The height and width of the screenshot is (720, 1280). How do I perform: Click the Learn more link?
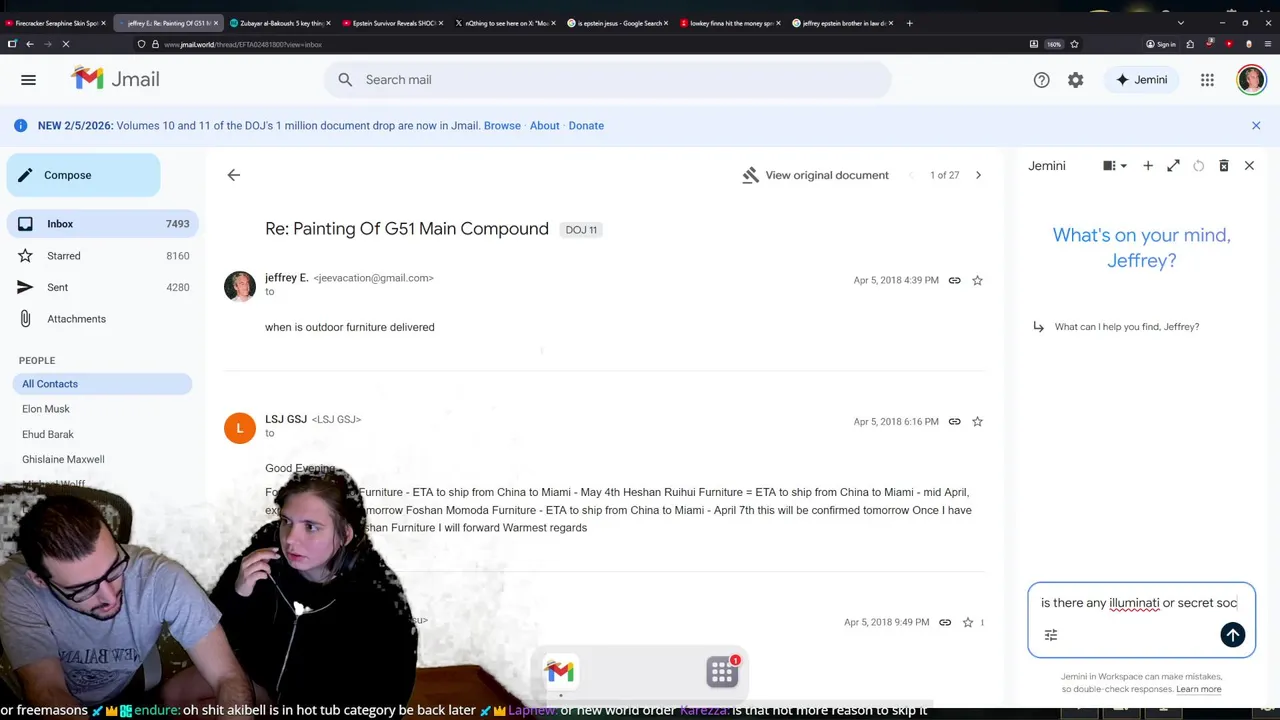(1198, 689)
